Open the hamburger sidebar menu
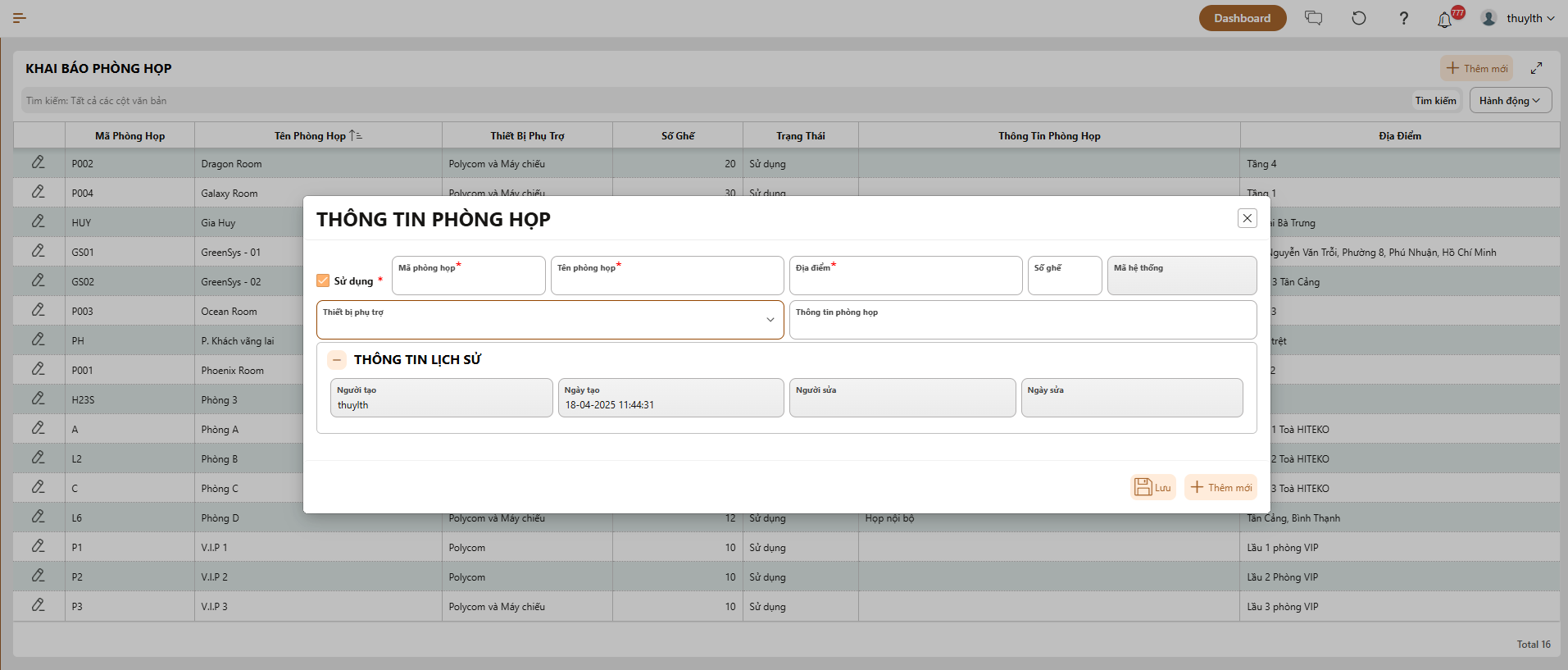 [x=20, y=18]
